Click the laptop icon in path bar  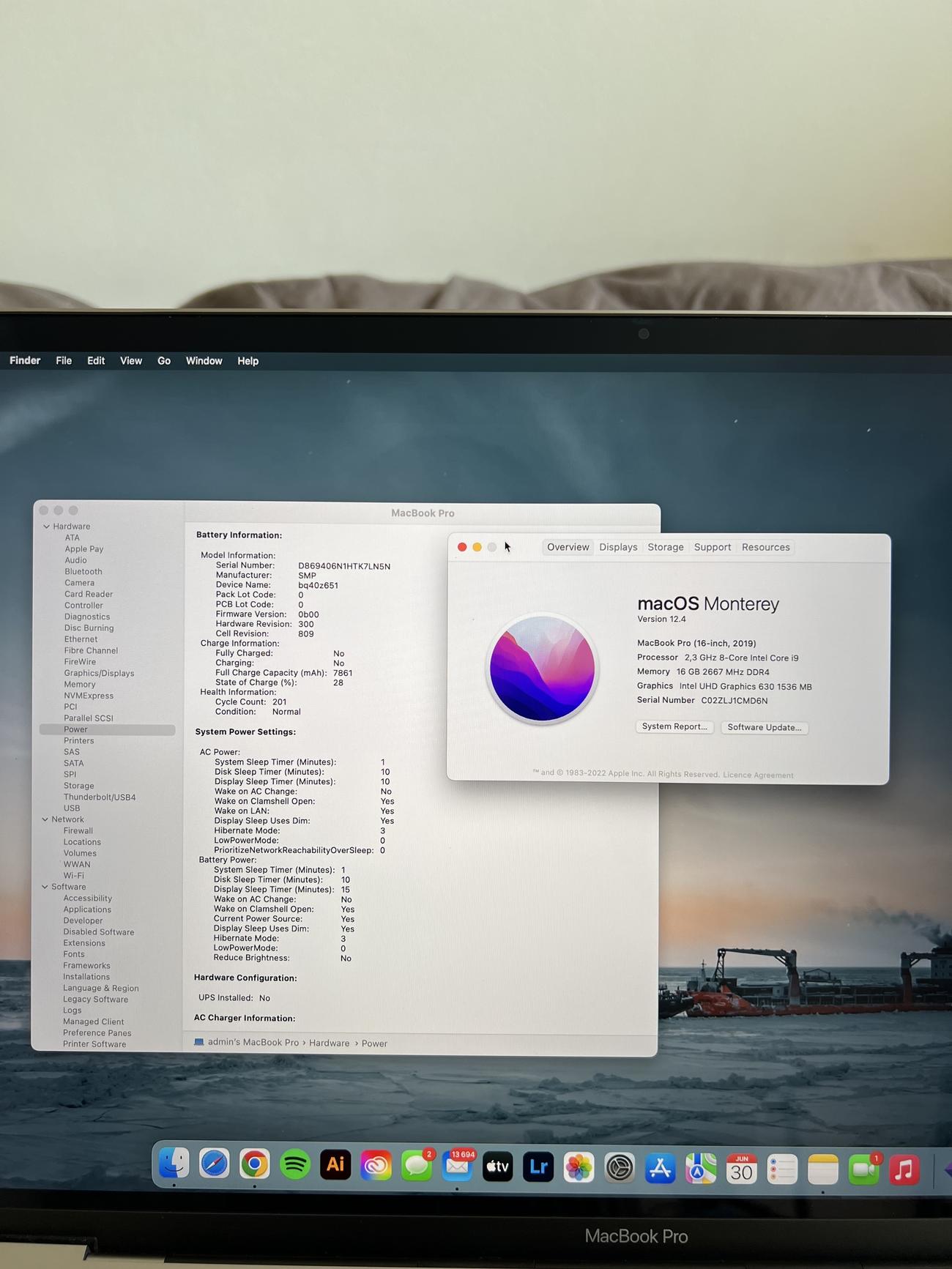tap(199, 1042)
